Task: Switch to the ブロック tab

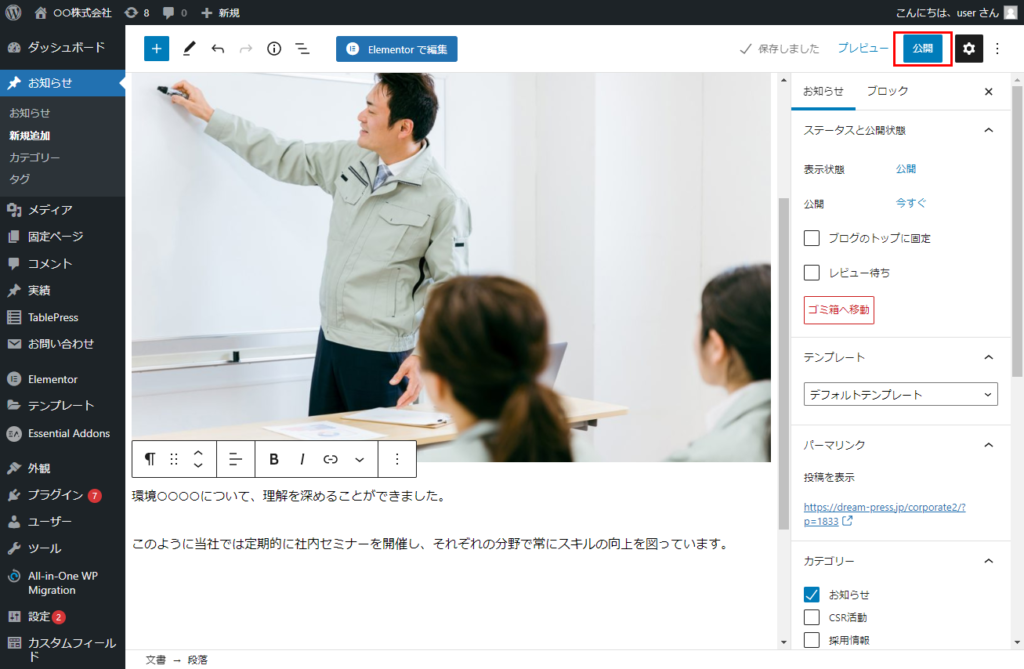Action: point(887,91)
